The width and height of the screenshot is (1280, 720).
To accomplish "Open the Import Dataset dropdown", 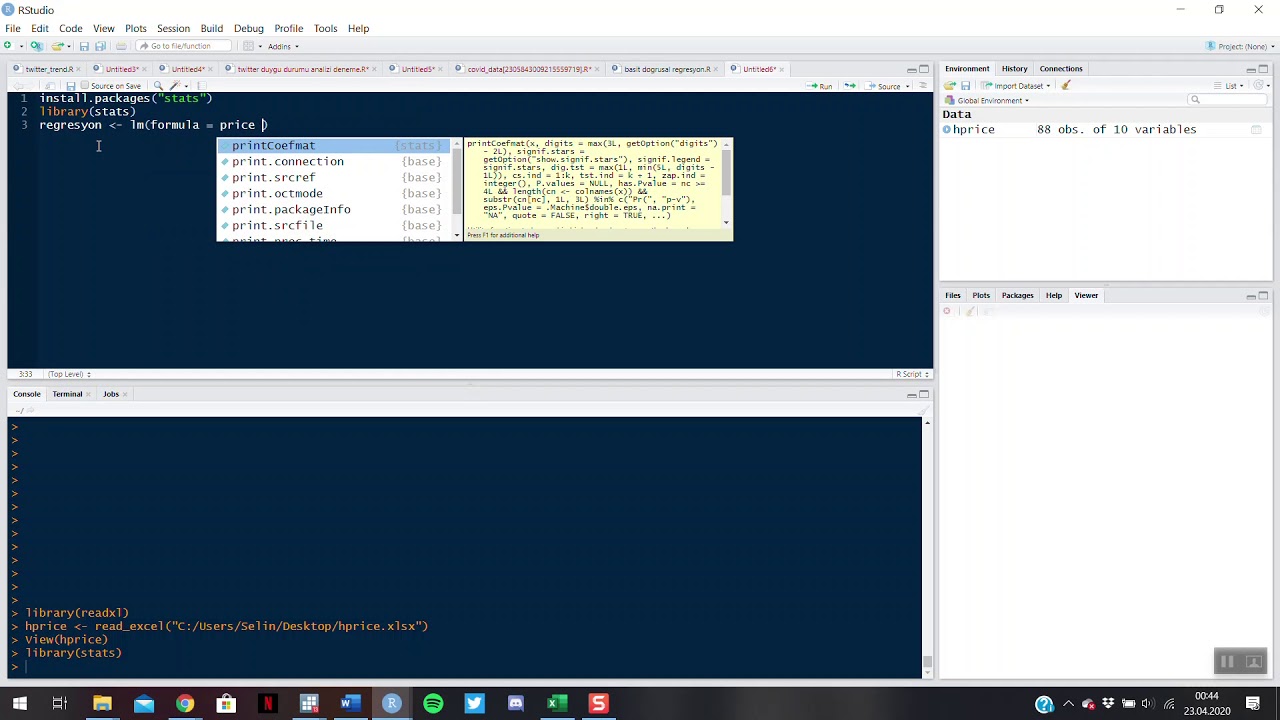I will (1015, 86).
